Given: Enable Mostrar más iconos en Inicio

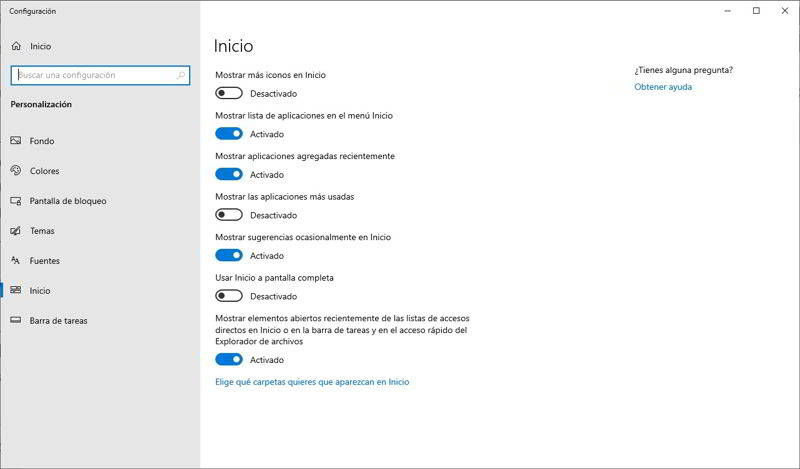Looking at the screenshot, I should (229, 93).
